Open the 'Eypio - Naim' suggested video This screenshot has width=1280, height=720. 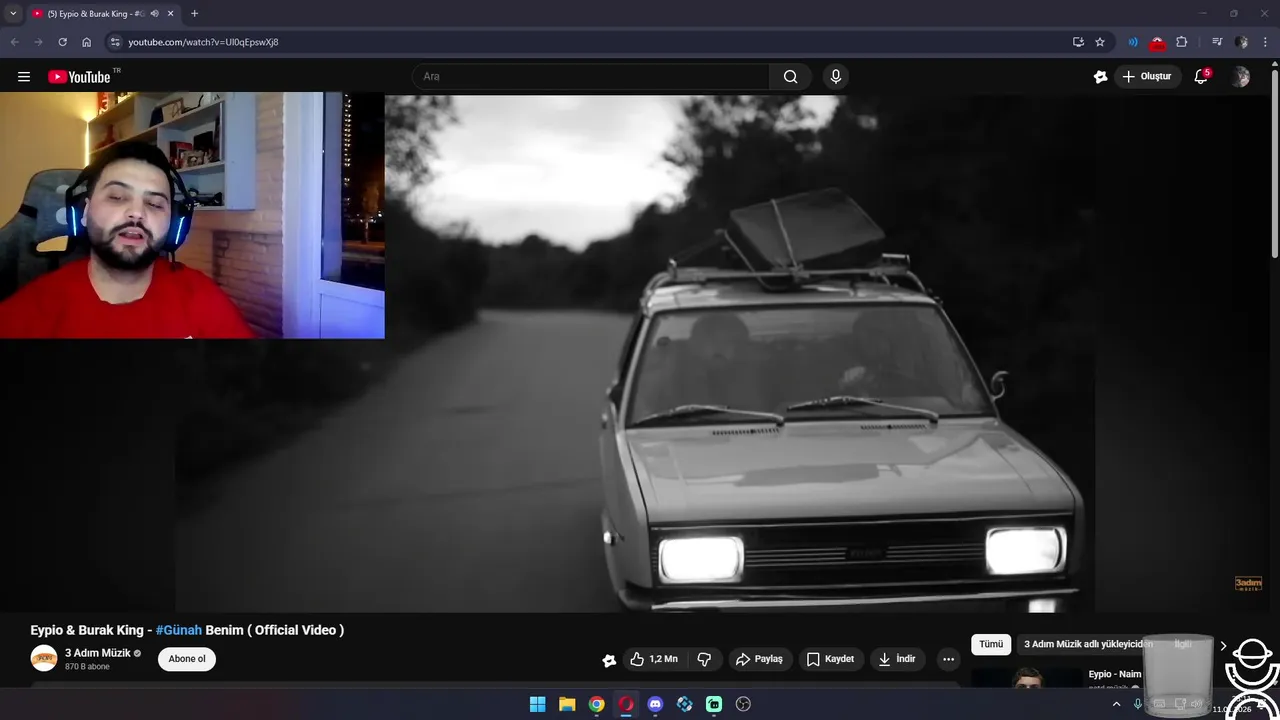coord(1115,674)
